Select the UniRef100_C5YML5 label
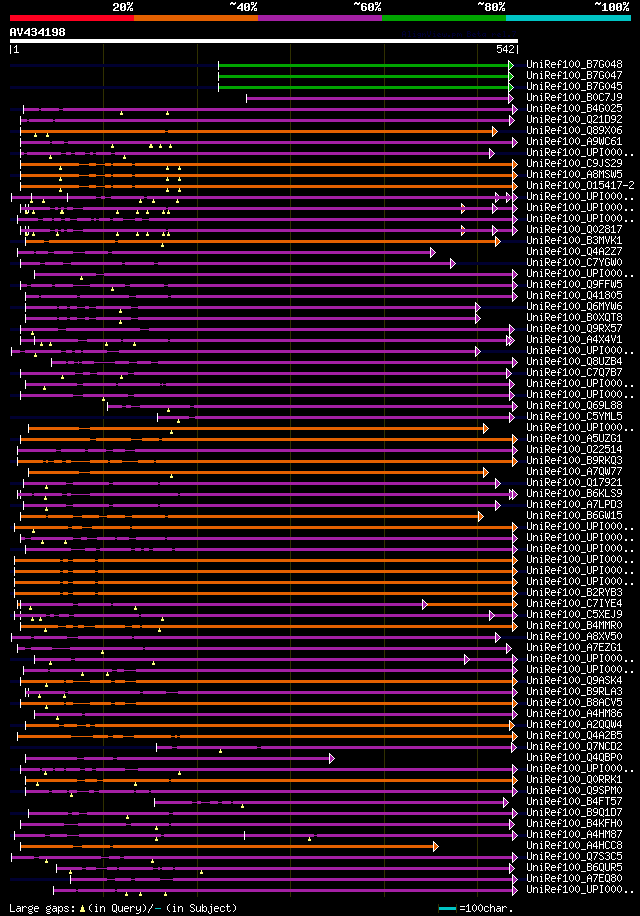The image size is (640, 916). [574, 417]
